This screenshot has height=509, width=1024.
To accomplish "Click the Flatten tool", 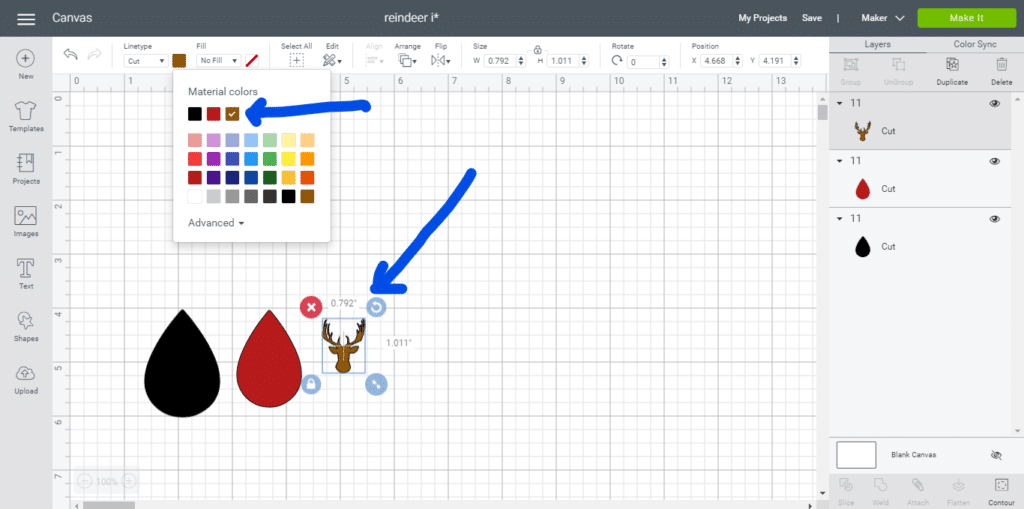I will tap(958, 485).
